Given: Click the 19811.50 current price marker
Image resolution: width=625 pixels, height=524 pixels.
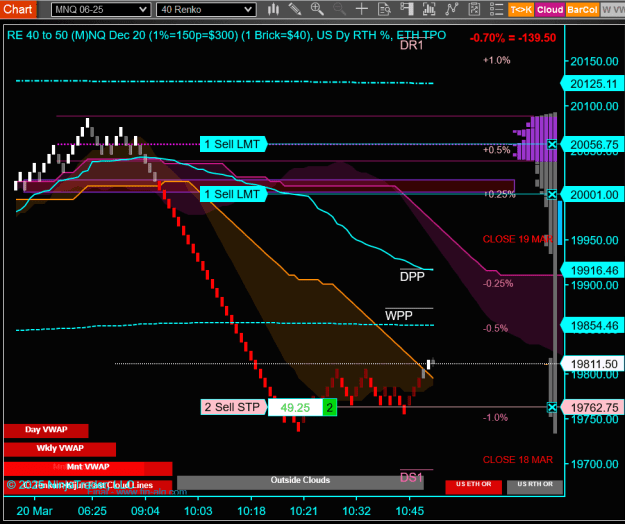Looking at the screenshot, I should (x=592, y=364).
